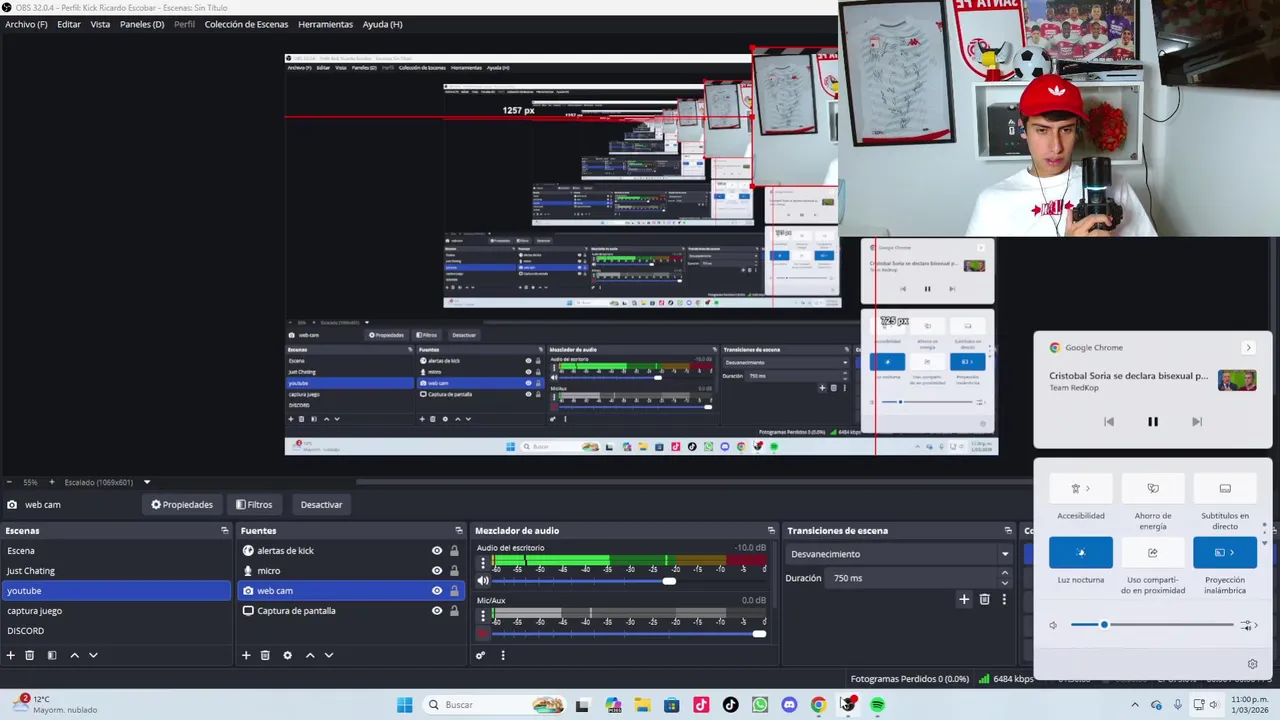Open Spotify from the taskbar

click(877, 705)
